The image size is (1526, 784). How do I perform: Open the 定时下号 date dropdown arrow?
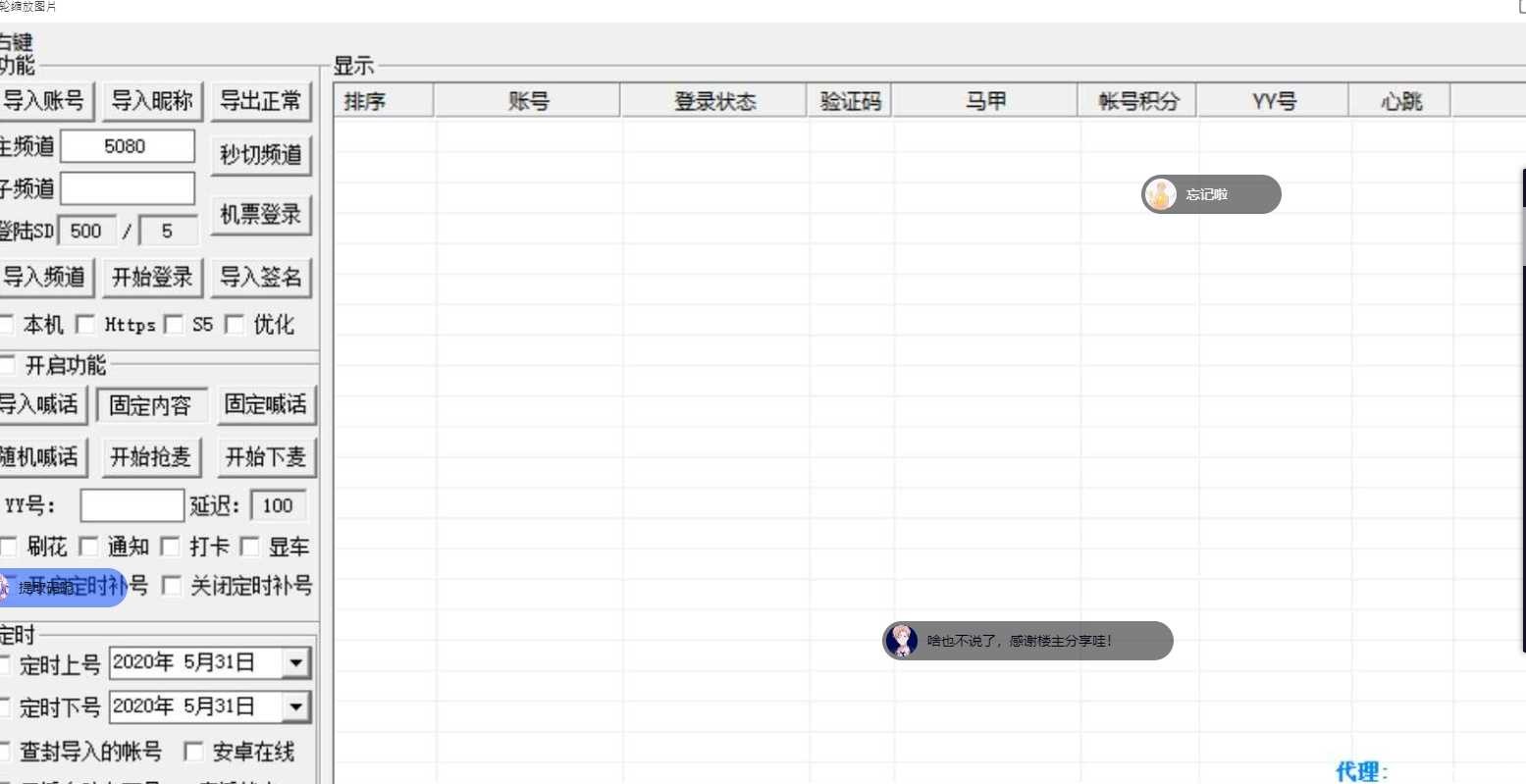click(295, 706)
